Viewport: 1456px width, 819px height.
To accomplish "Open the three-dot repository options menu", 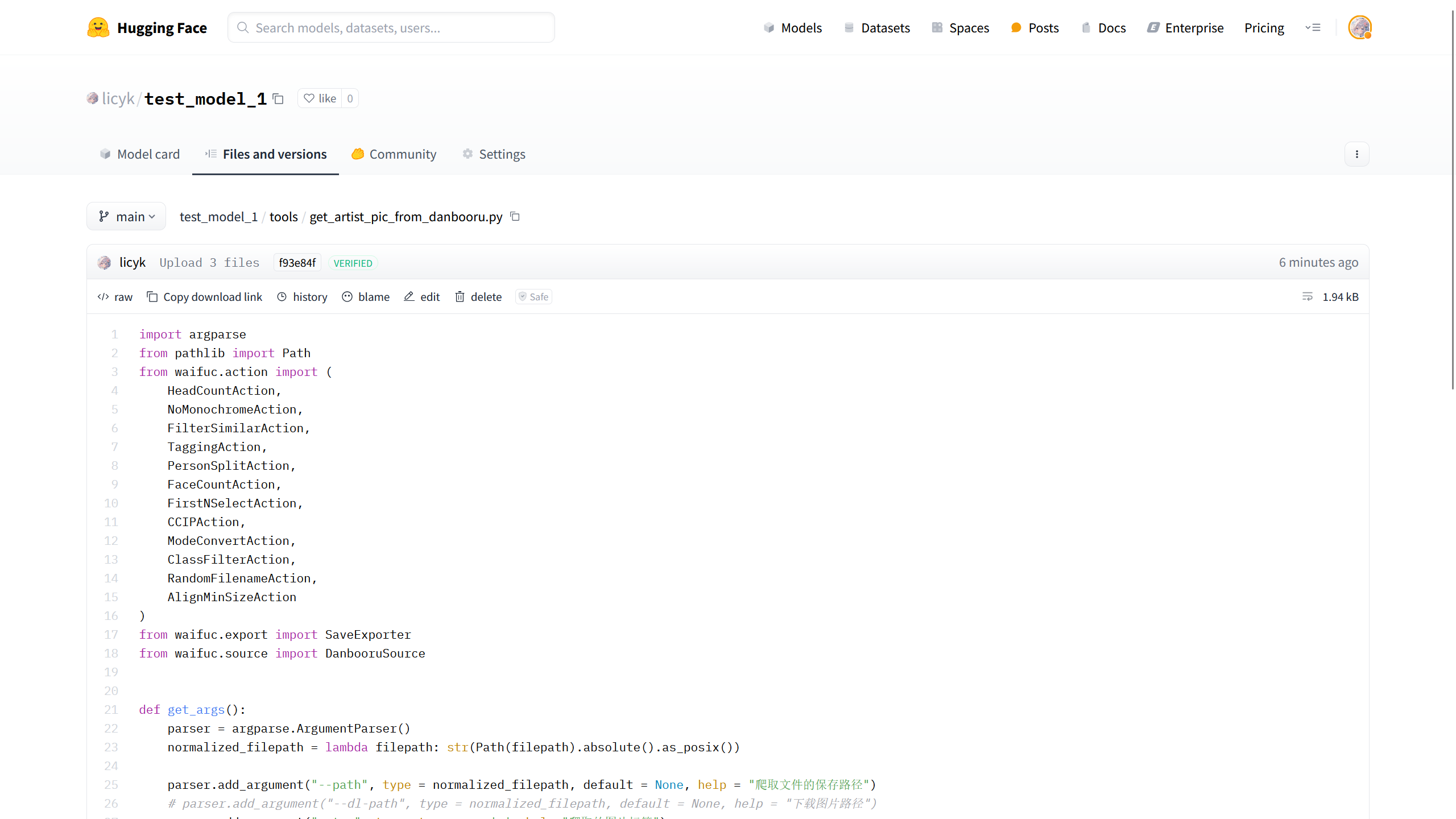I will [1356, 154].
